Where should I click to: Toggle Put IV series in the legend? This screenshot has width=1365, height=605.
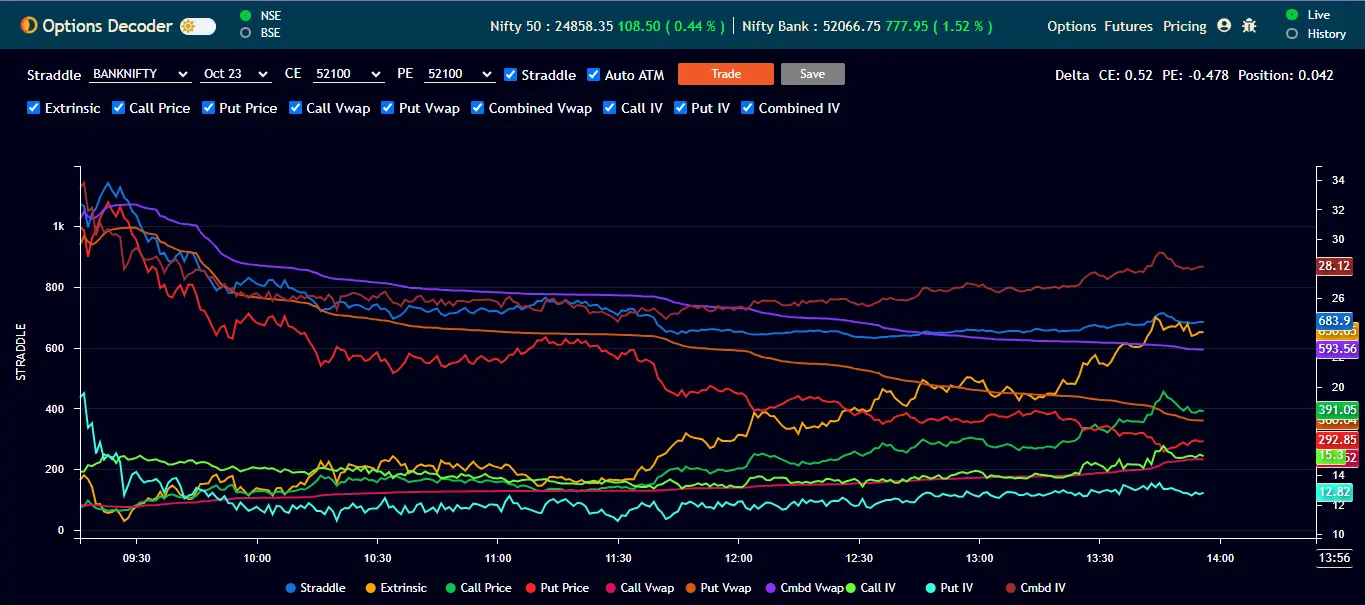[x=930, y=588]
